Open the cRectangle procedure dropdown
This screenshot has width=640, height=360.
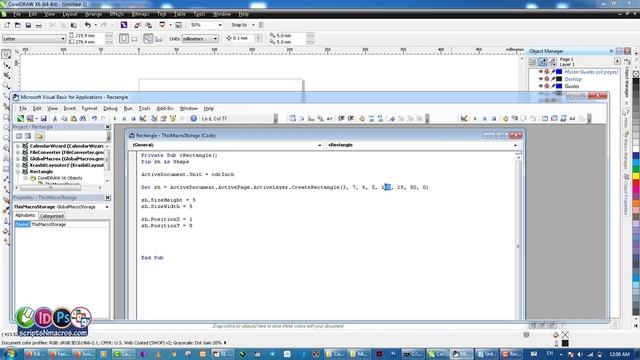[x=515, y=145]
